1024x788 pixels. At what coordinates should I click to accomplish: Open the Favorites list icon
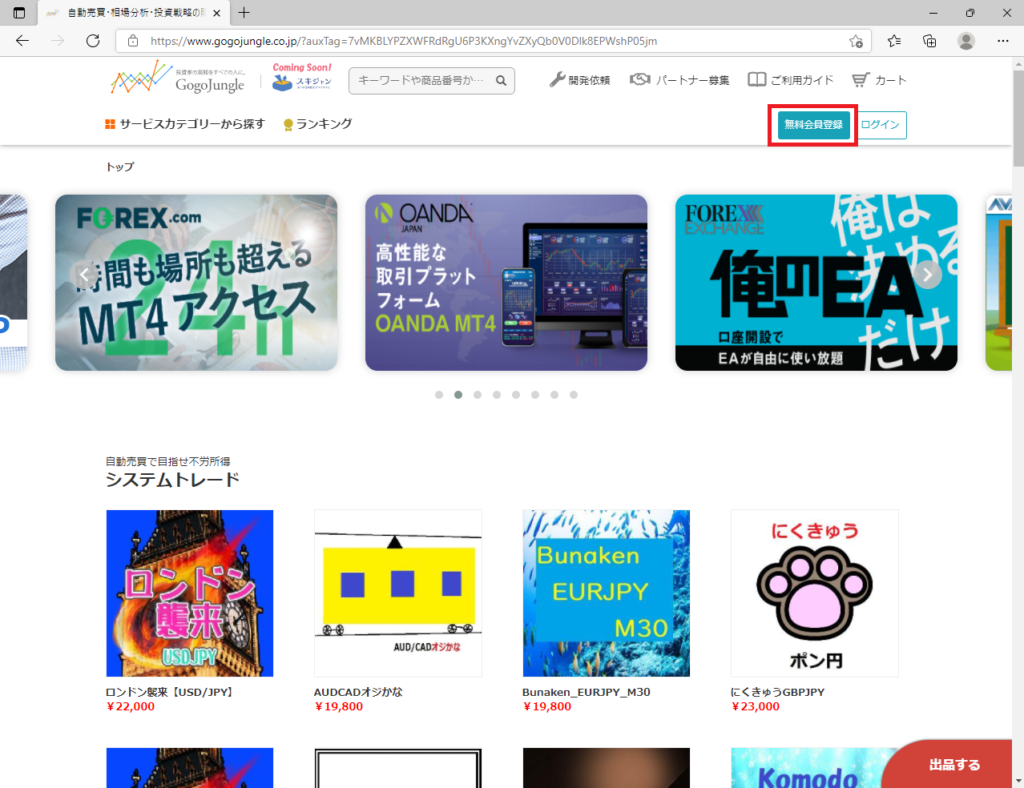[x=894, y=41]
